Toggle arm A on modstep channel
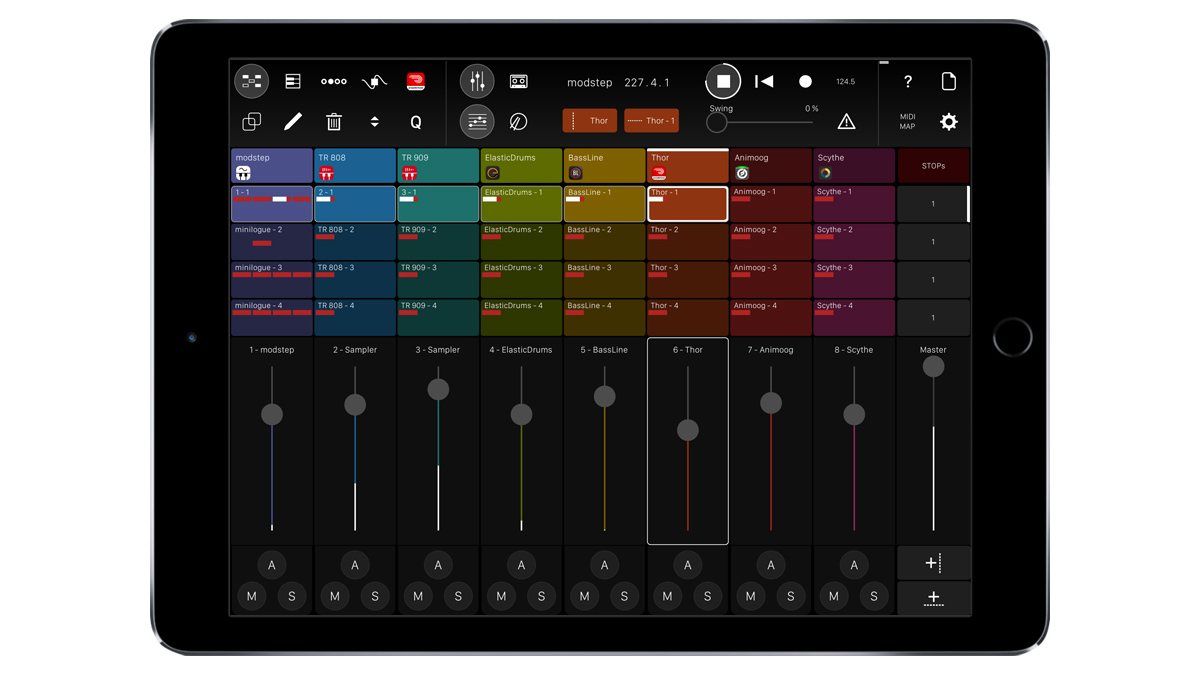1200x675 pixels. pos(272,565)
